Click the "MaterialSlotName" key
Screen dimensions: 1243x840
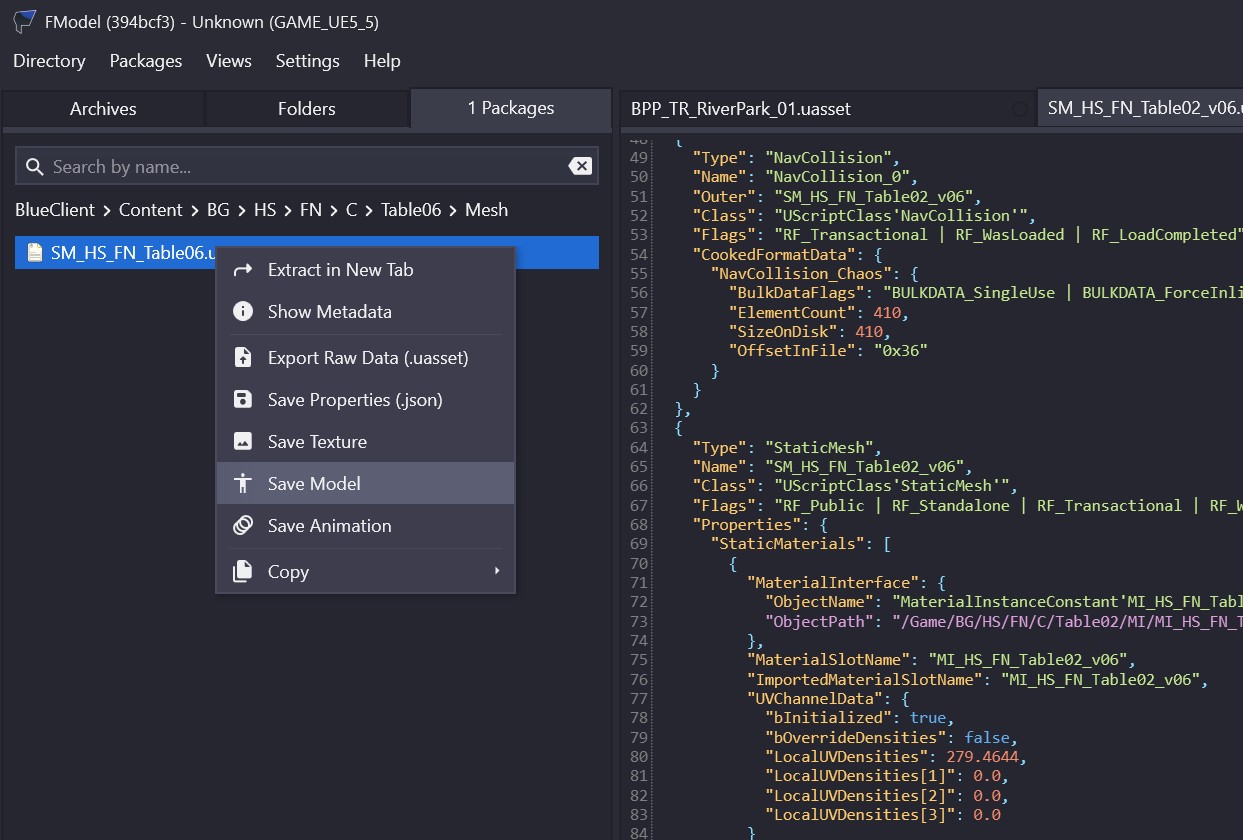[828, 660]
